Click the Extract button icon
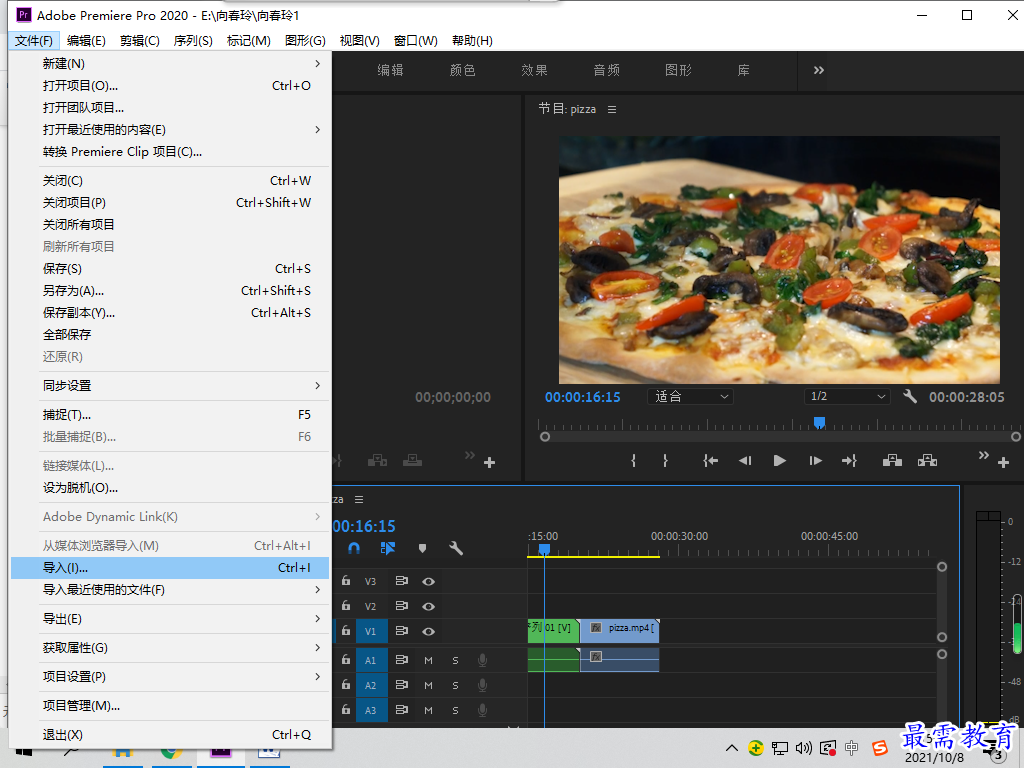This screenshot has width=1024, height=768. point(927,461)
